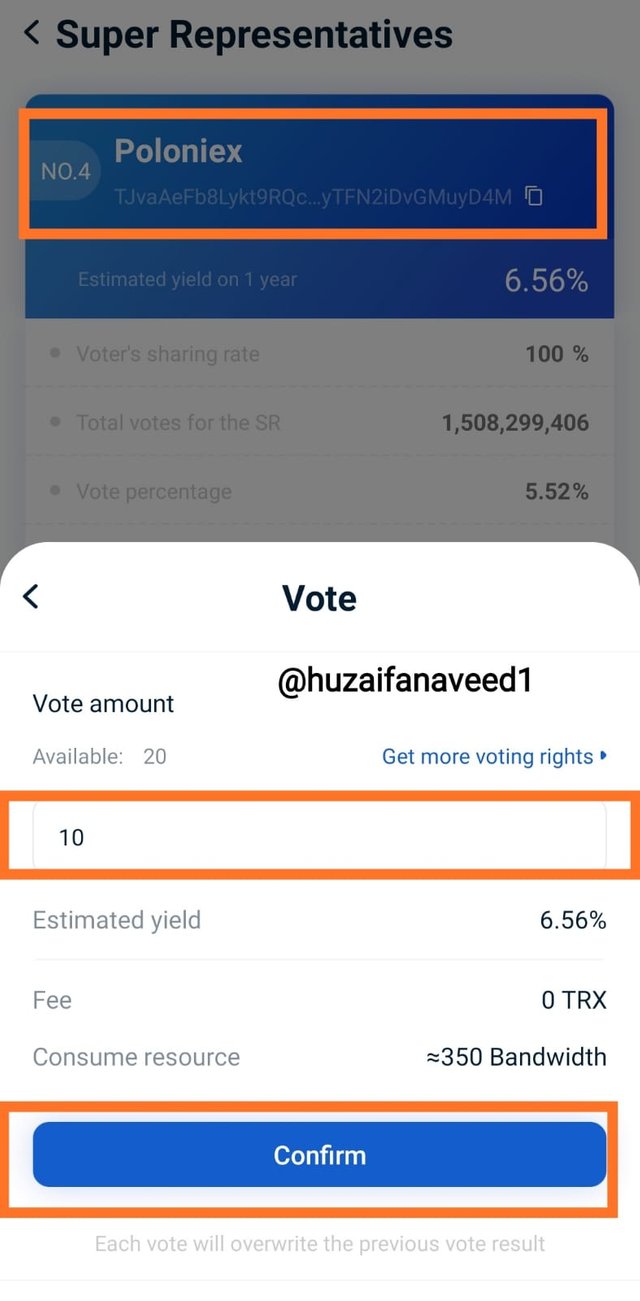
Task: Tap the Poloniex representative name
Action: click(179, 151)
